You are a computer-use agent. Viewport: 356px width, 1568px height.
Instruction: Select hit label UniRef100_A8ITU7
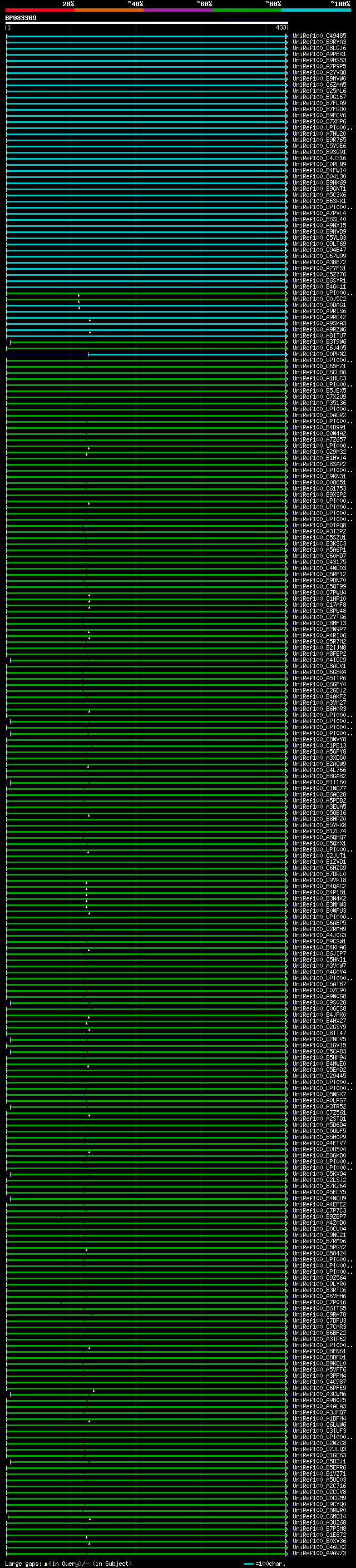(319, 335)
